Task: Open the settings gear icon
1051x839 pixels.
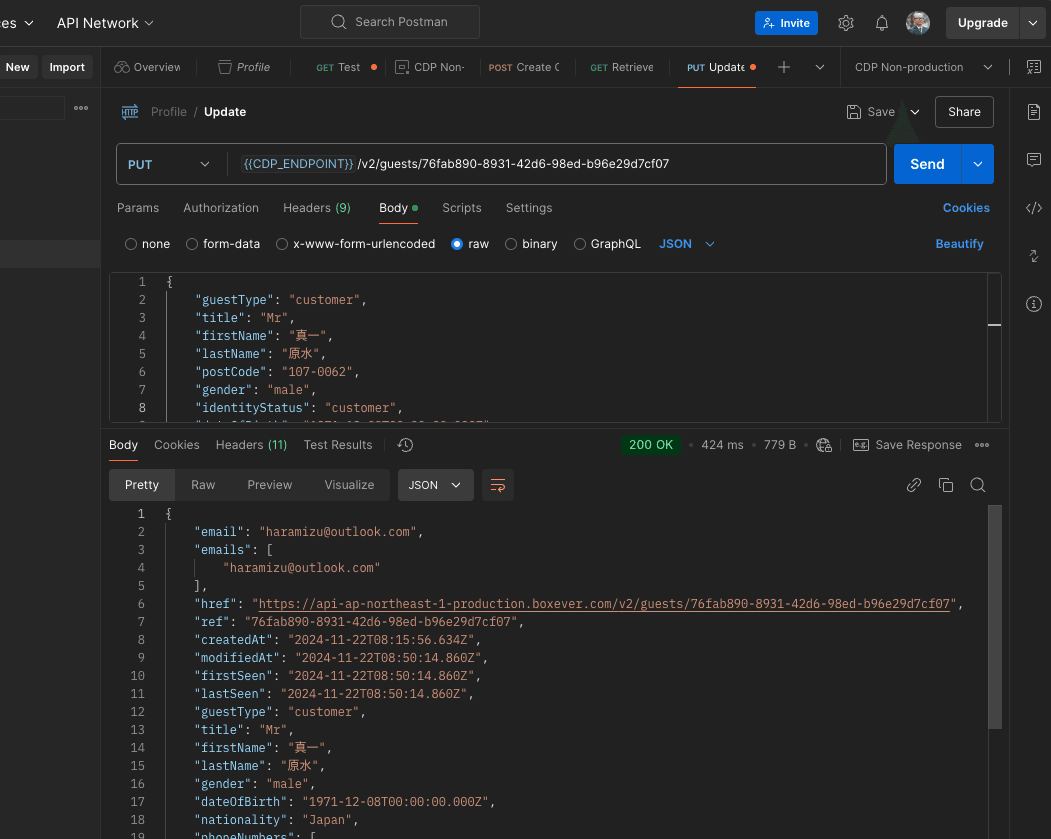Action: pos(846,23)
